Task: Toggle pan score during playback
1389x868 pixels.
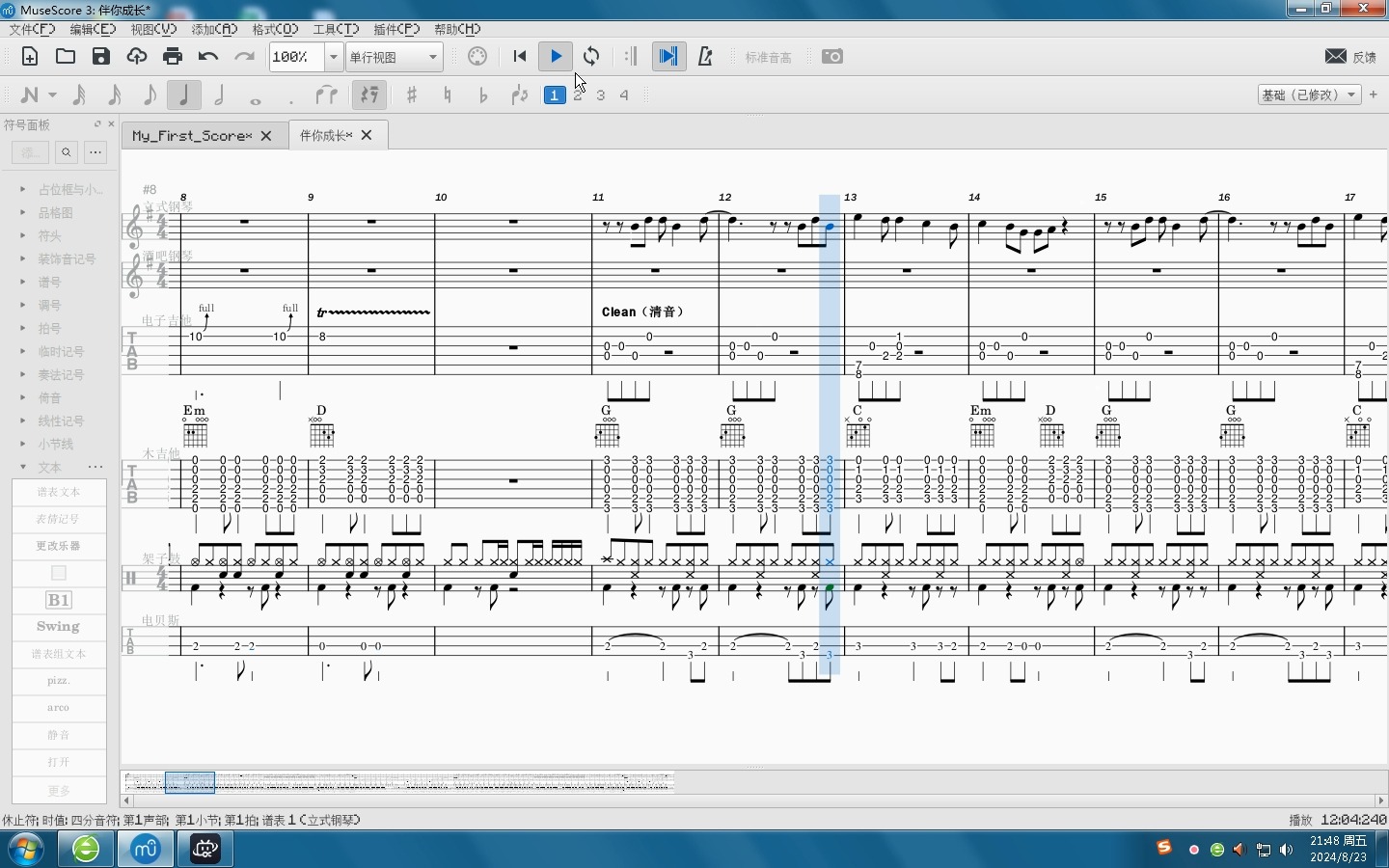Action: pyautogui.click(x=667, y=57)
